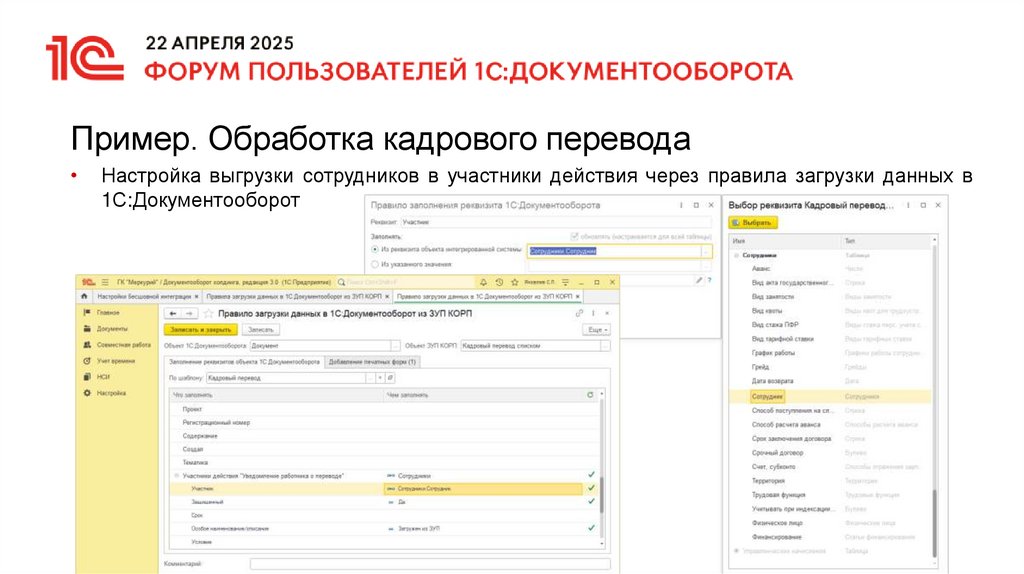The image size is (1024, 574).
Task: Open selector for Объект ЗУП КОРП field
Action: point(605,345)
